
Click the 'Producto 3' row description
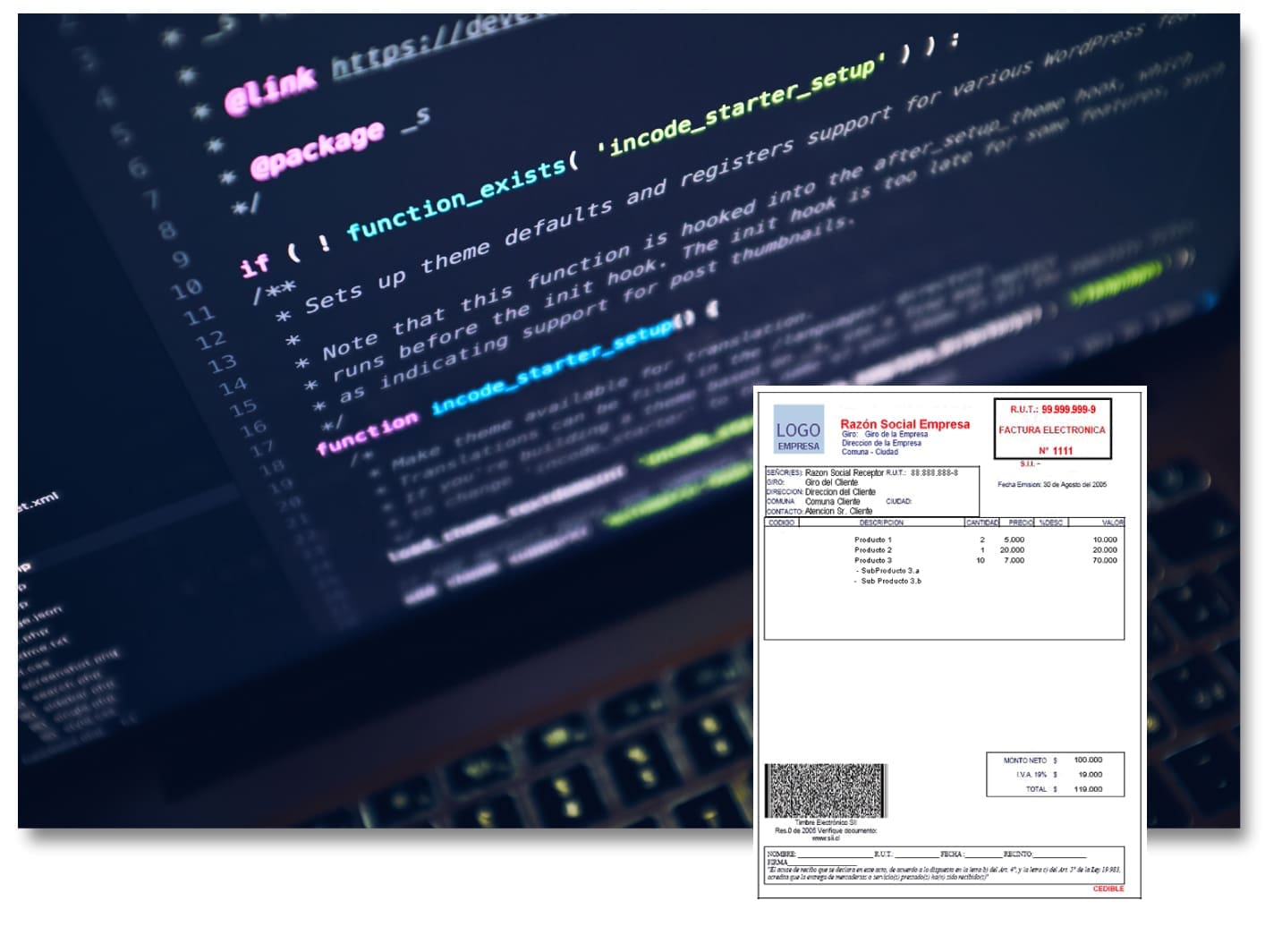[x=873, y=561]
